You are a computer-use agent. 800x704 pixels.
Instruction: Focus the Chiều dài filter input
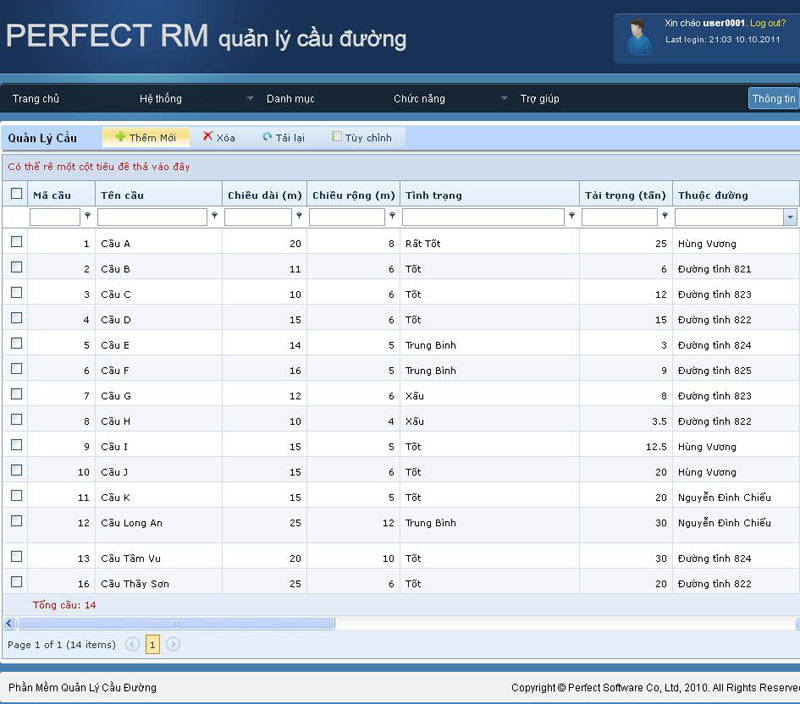coord(258,217)
